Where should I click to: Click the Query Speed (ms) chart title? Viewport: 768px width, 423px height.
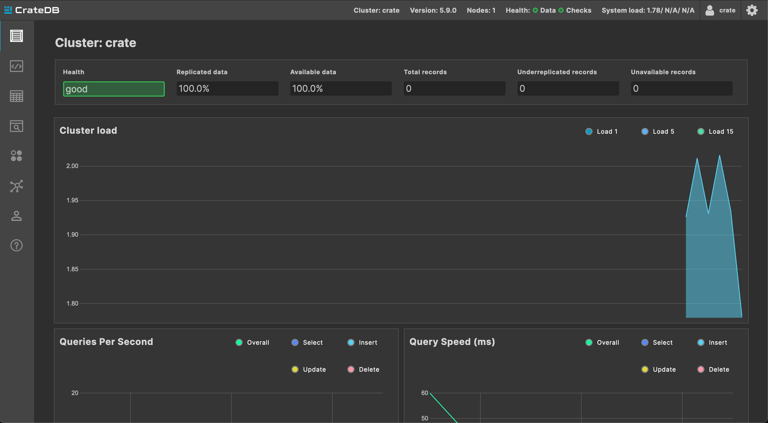[452, 342]
